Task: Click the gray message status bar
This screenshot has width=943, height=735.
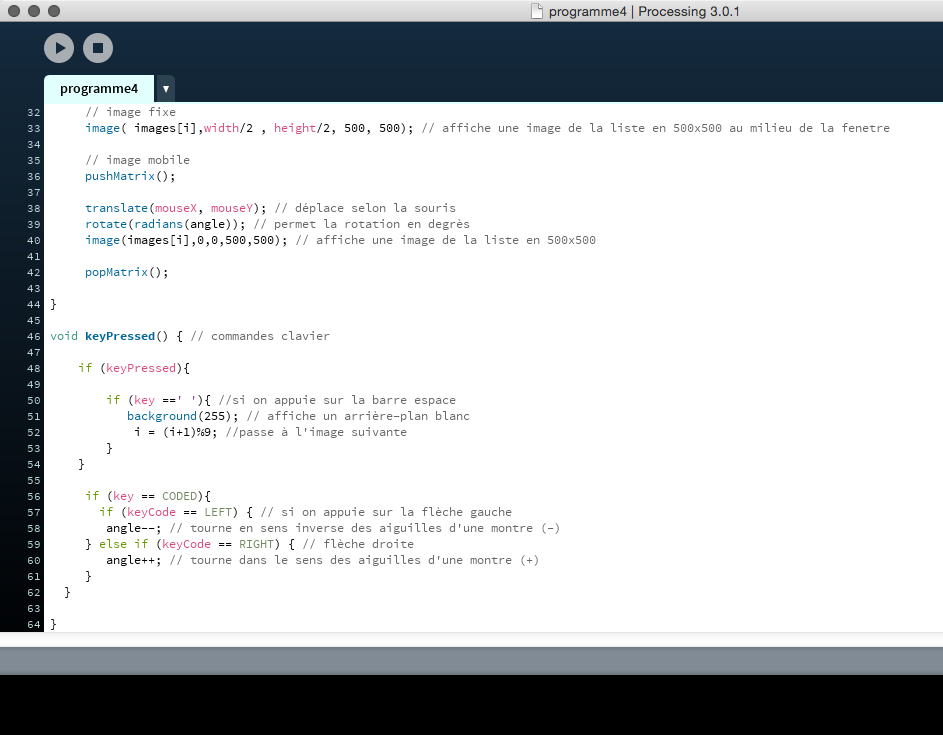Action: 472,661
